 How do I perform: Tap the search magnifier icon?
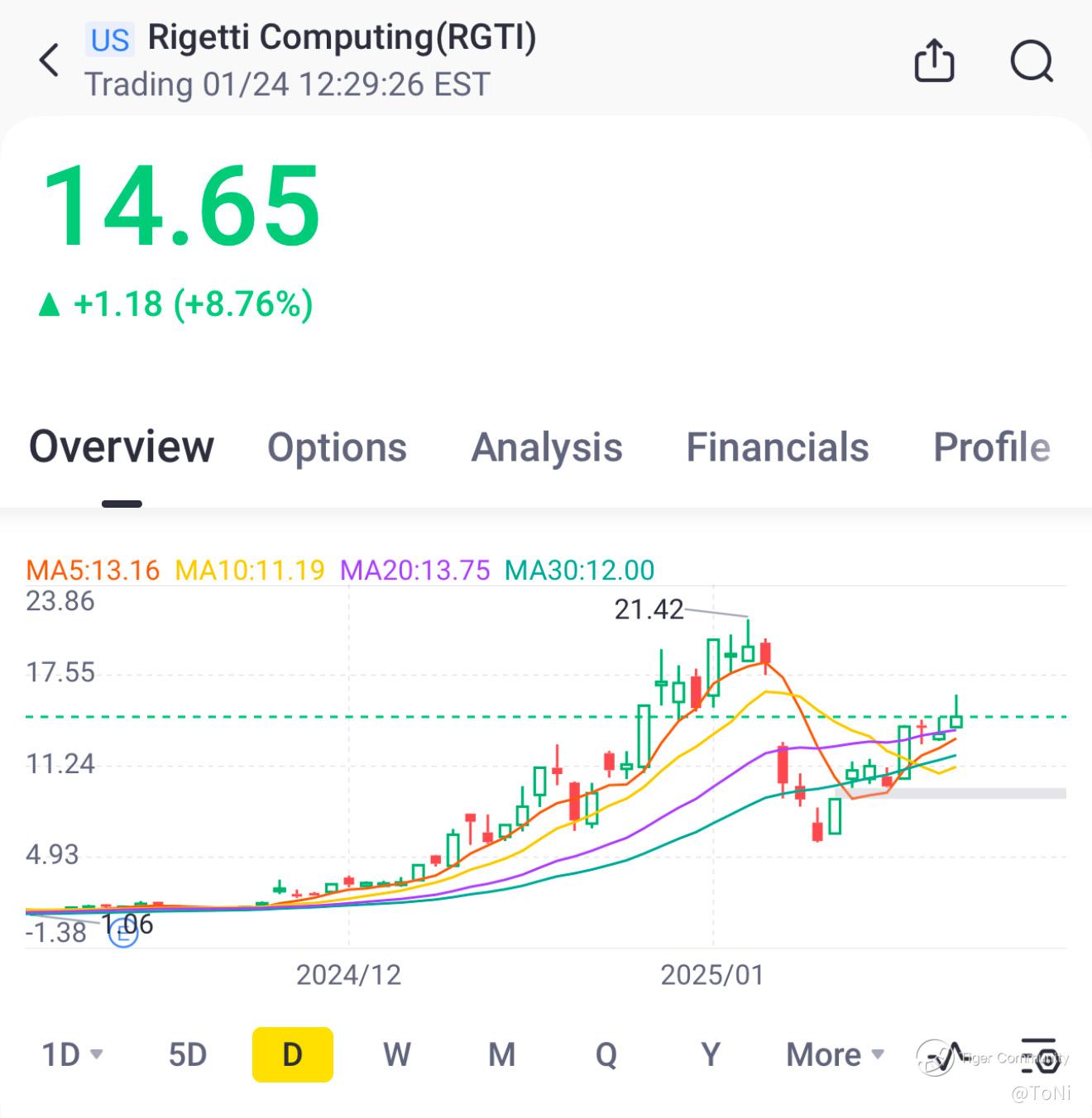click(x=1032, y=61)
